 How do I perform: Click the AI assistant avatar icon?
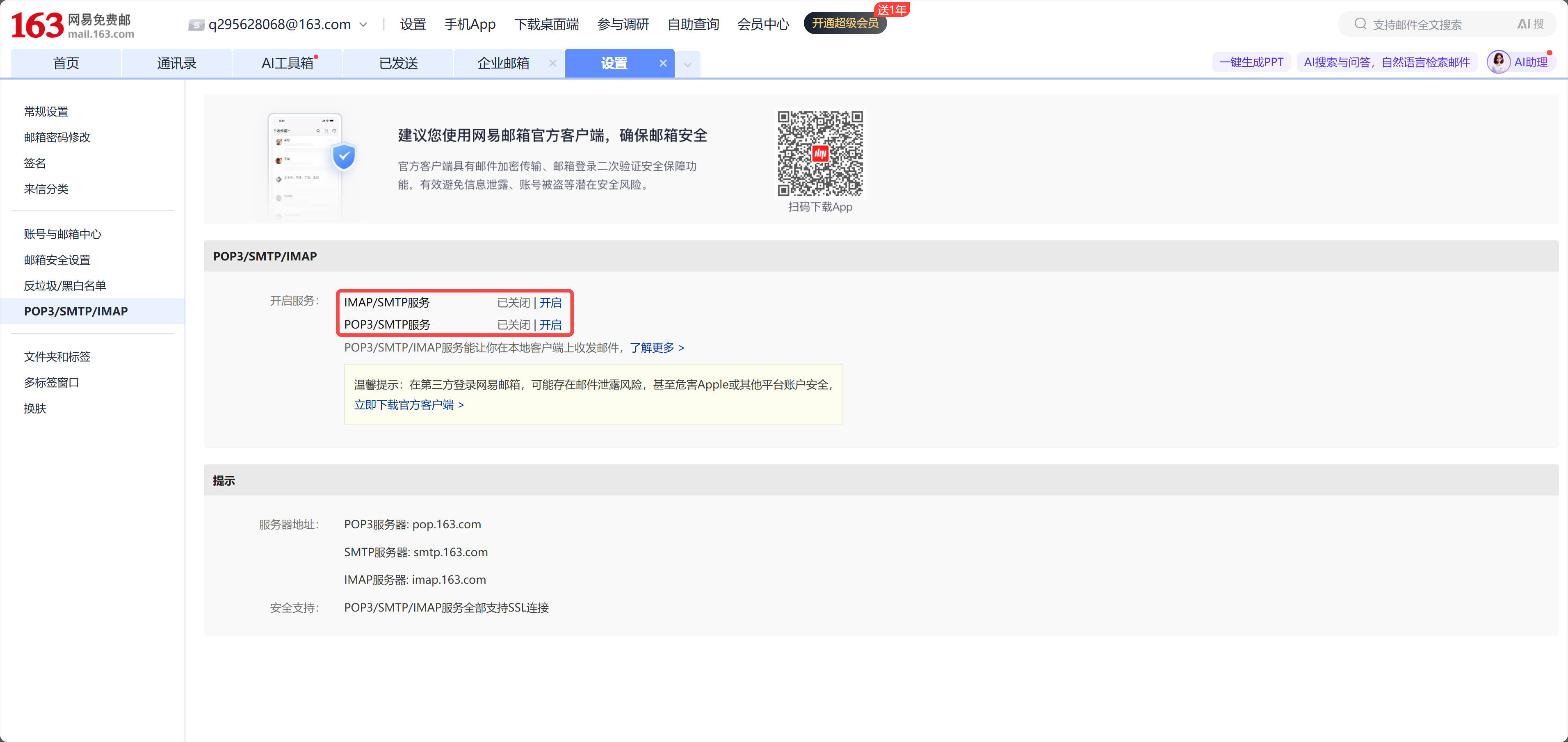coord(1498,62)
